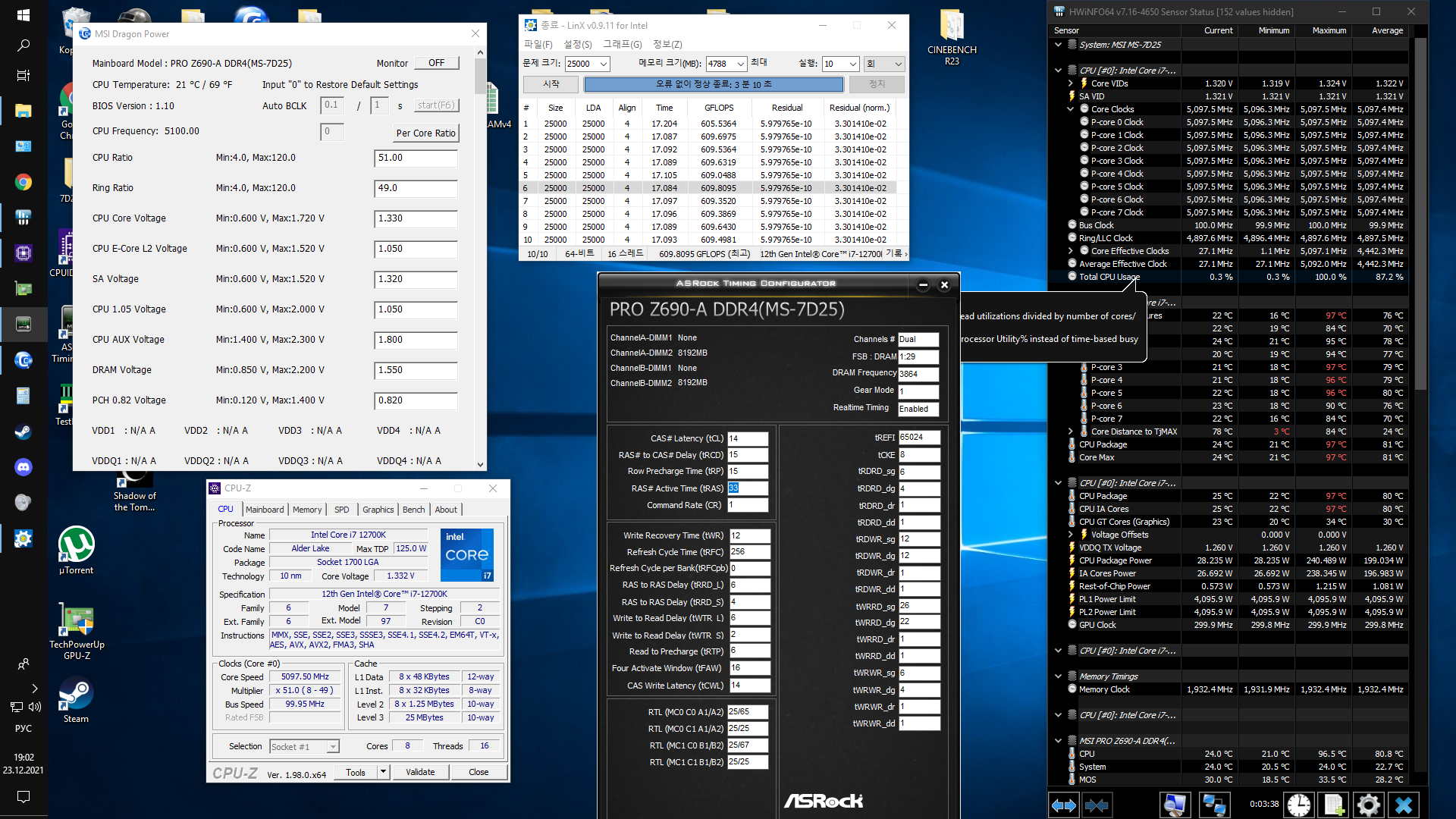
Task: Click HWiNFO expand columns arrows icon
Action: pos(1063,805)
